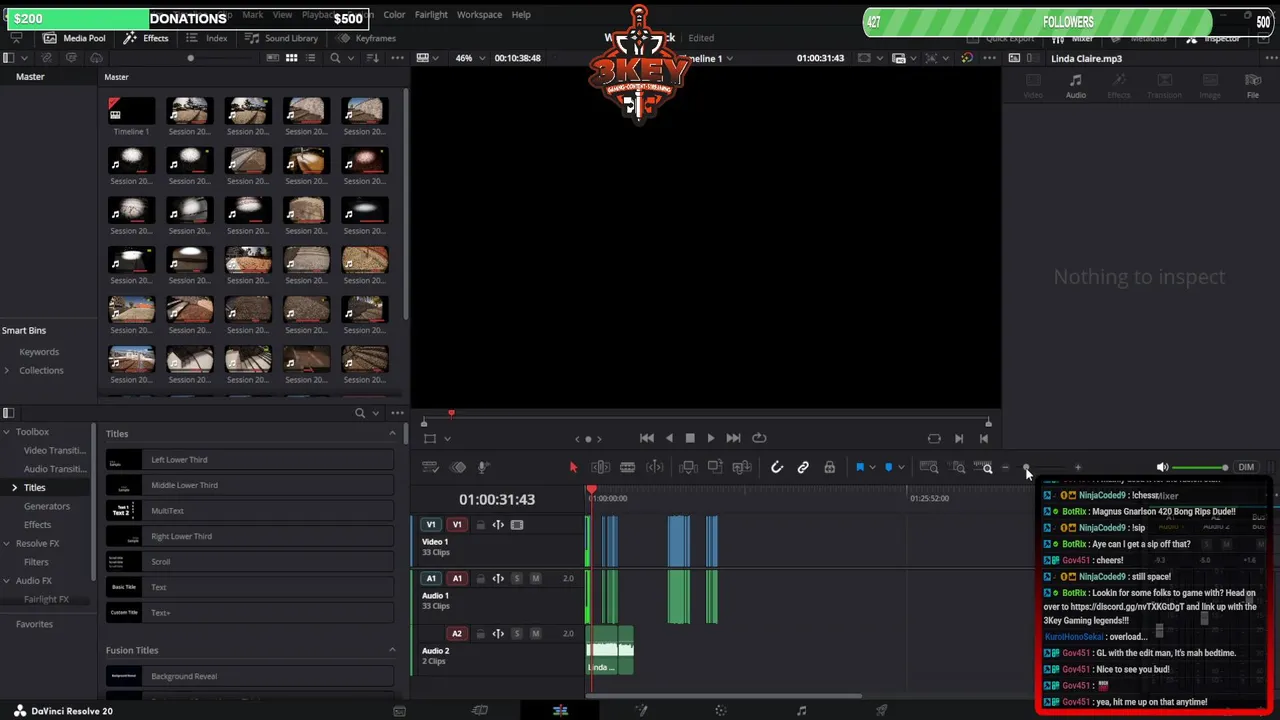Screen dimensions: 1280x720
Task: Mute monitoring with the speaker icon
Action: (x=1162, y=467)
